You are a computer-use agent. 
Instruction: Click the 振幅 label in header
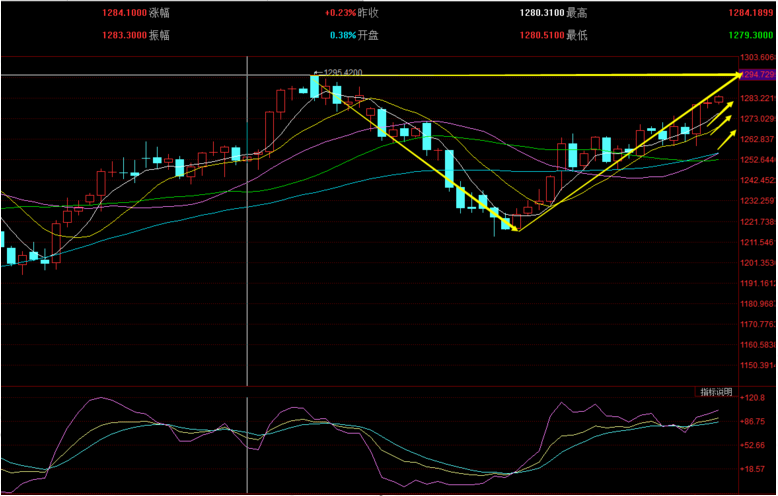click(x=162, y=34)
